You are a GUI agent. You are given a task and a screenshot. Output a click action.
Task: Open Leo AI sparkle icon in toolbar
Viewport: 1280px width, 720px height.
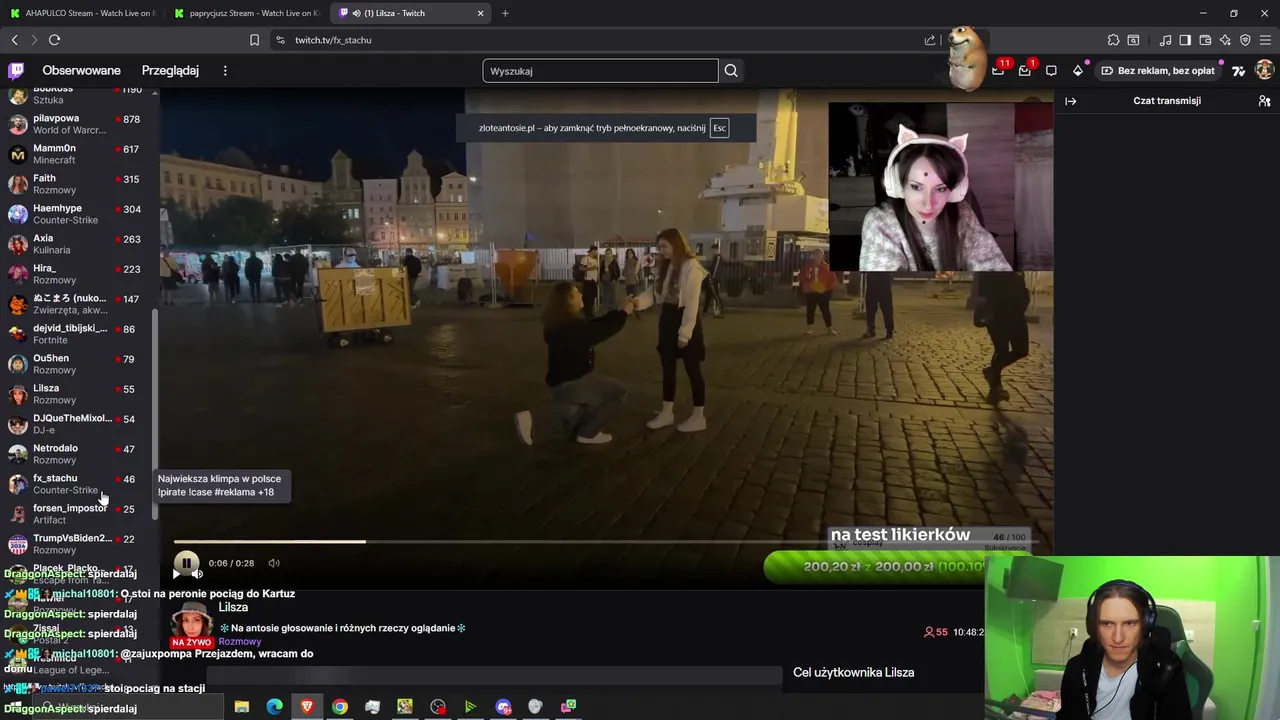tap(1225, 40)
